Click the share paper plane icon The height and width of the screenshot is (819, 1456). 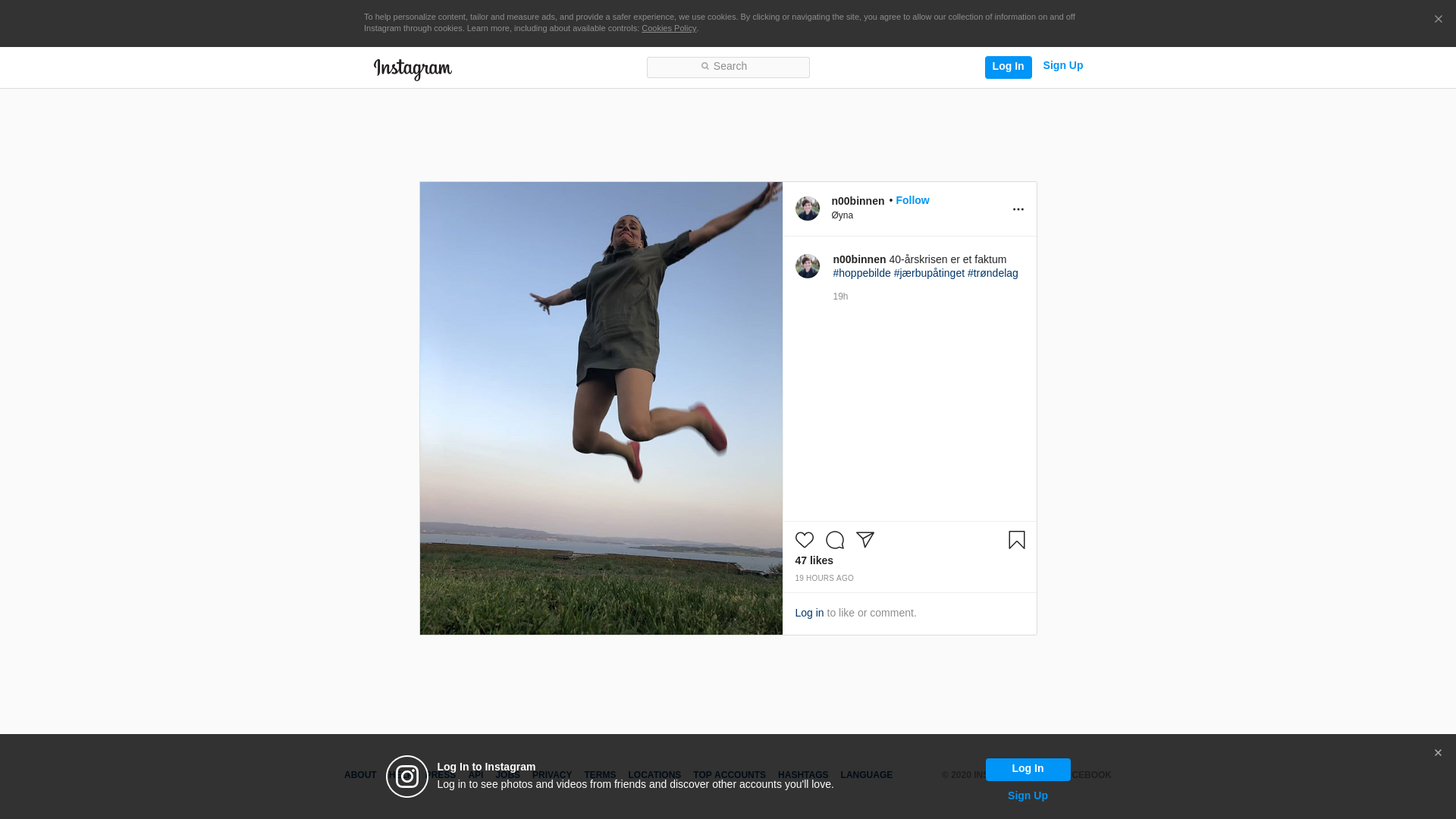tap(865, 539)
